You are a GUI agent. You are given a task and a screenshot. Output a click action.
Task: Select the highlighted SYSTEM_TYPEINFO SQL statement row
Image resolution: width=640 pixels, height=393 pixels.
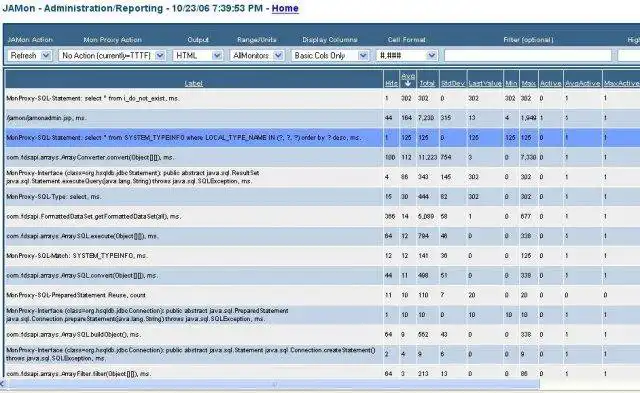point(322,138)
